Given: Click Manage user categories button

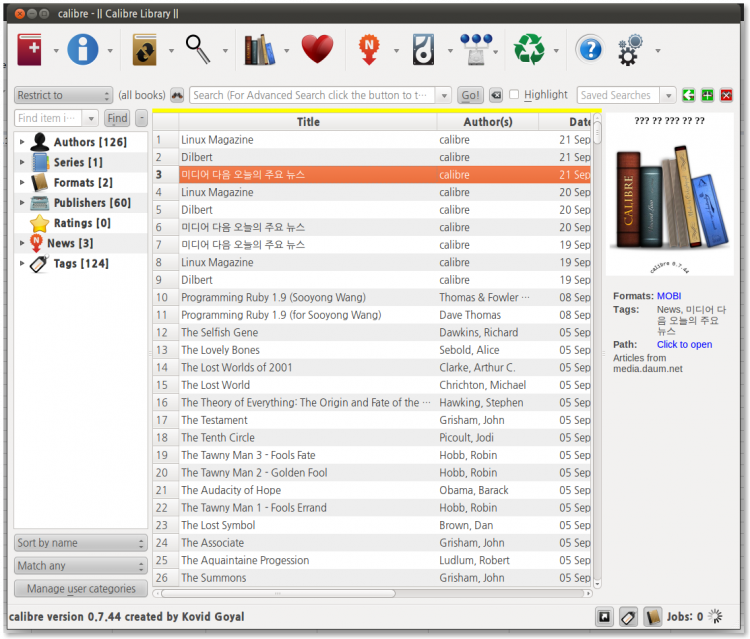Looking at the screenshot, I should pos(81,589).
